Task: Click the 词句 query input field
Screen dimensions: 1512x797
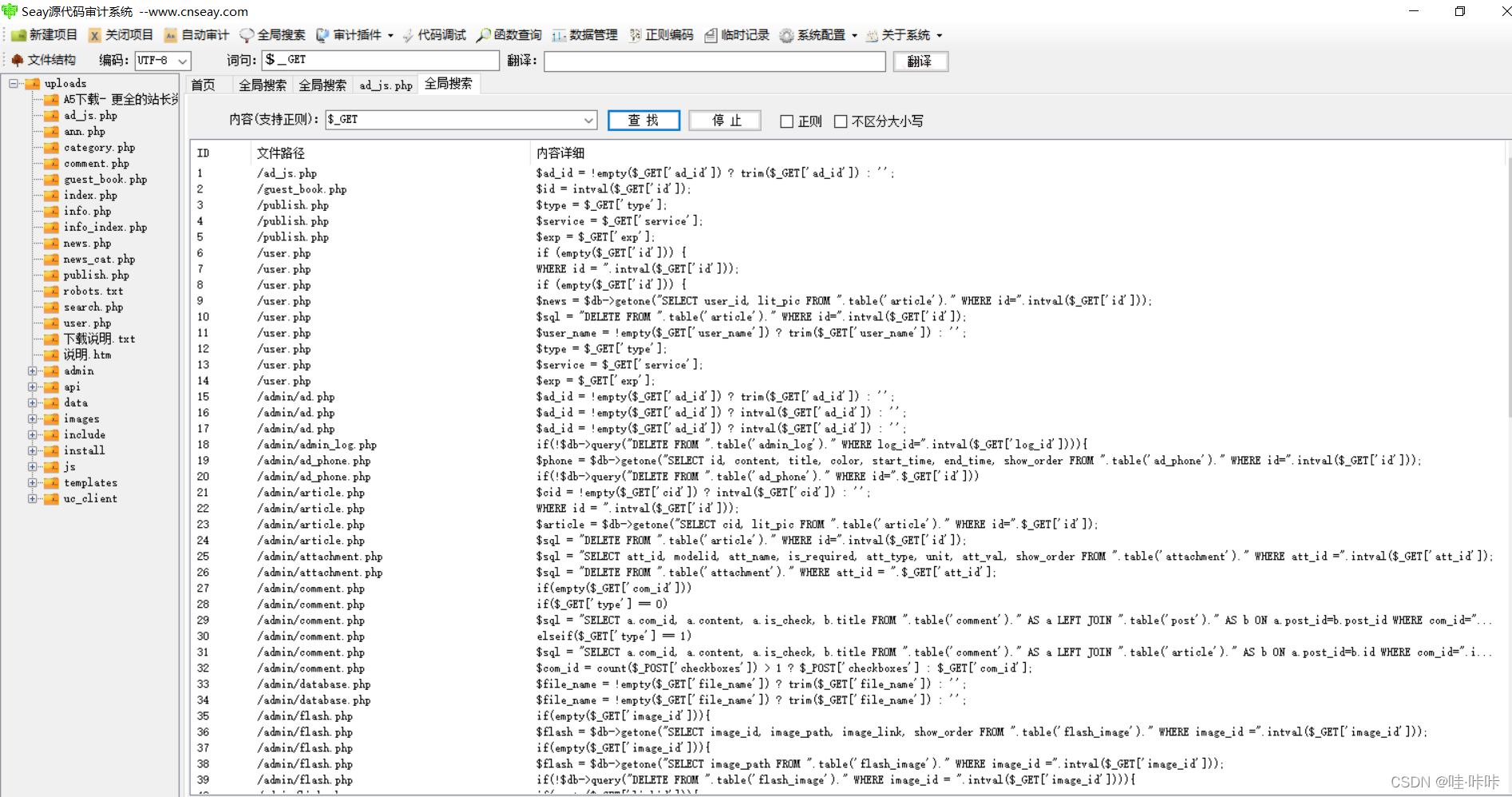Action: [380, 60]
